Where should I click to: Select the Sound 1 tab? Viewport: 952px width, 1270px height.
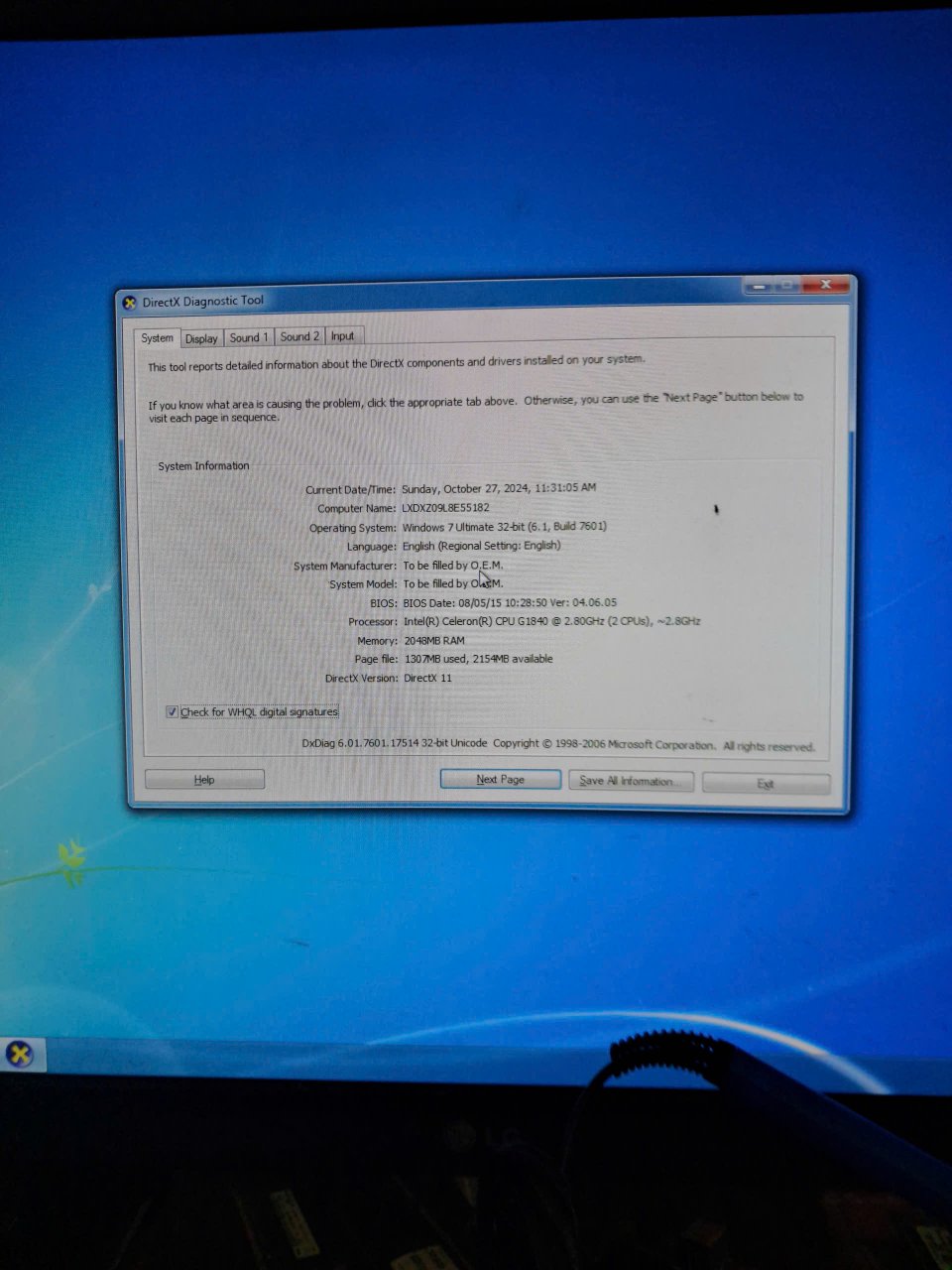pyautogui.click(x=248, y=337)
